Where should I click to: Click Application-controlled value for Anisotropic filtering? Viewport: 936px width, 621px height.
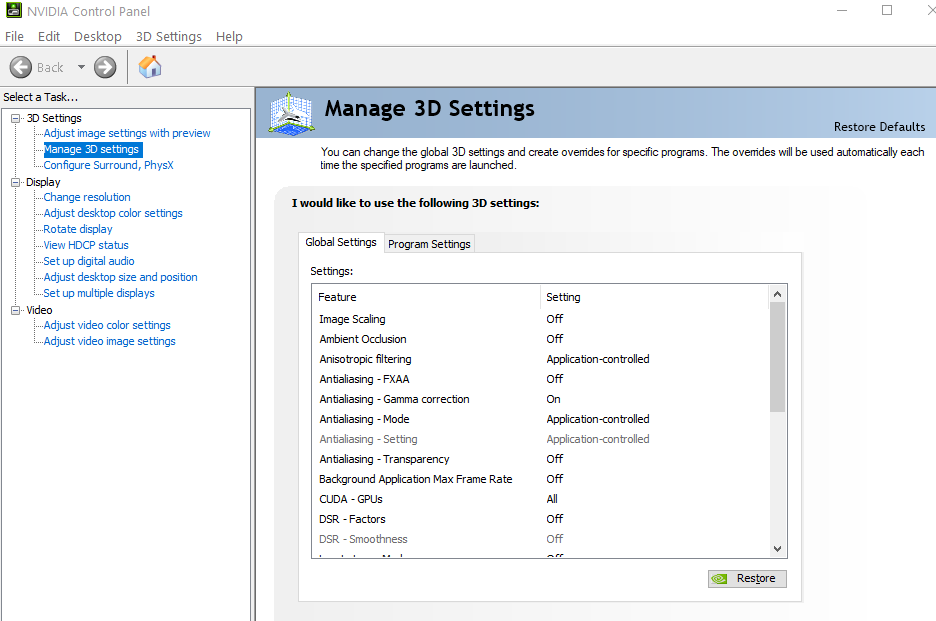tap(598, 359)
